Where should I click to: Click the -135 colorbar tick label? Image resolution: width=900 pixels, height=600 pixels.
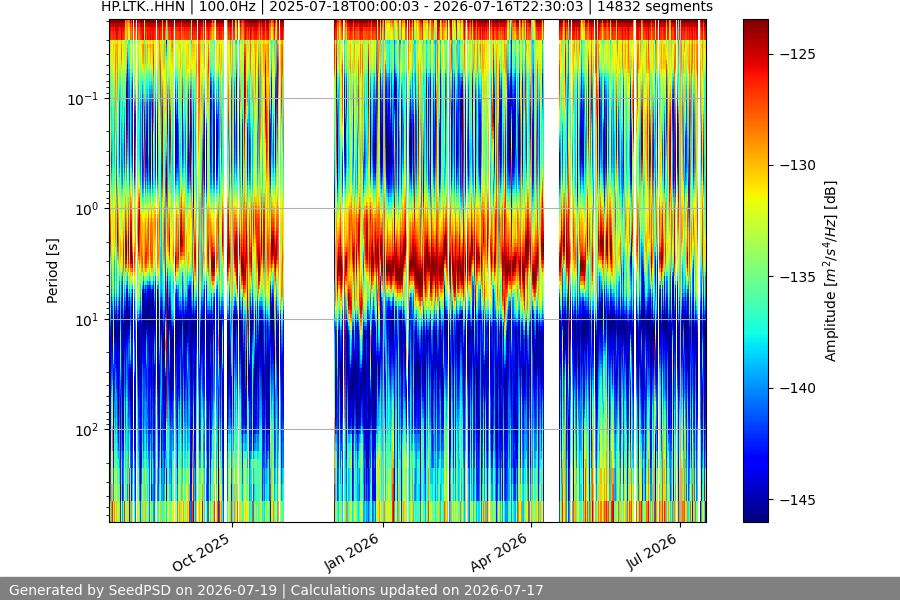[x=797, y=277]
